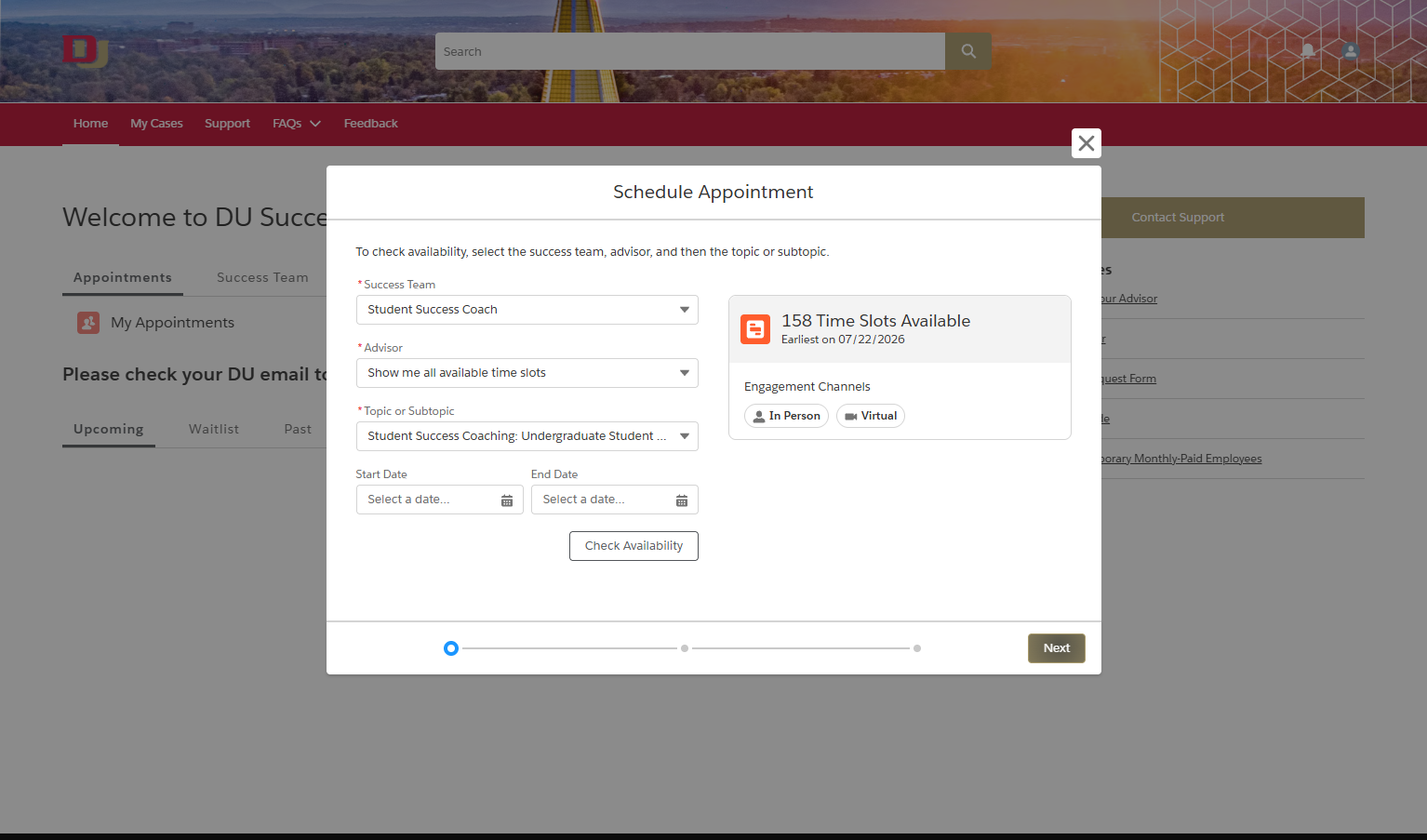Viewport: 1427px width, 840px height.
Task: Click the Start Date input field
Action: [x=439, y=500]
